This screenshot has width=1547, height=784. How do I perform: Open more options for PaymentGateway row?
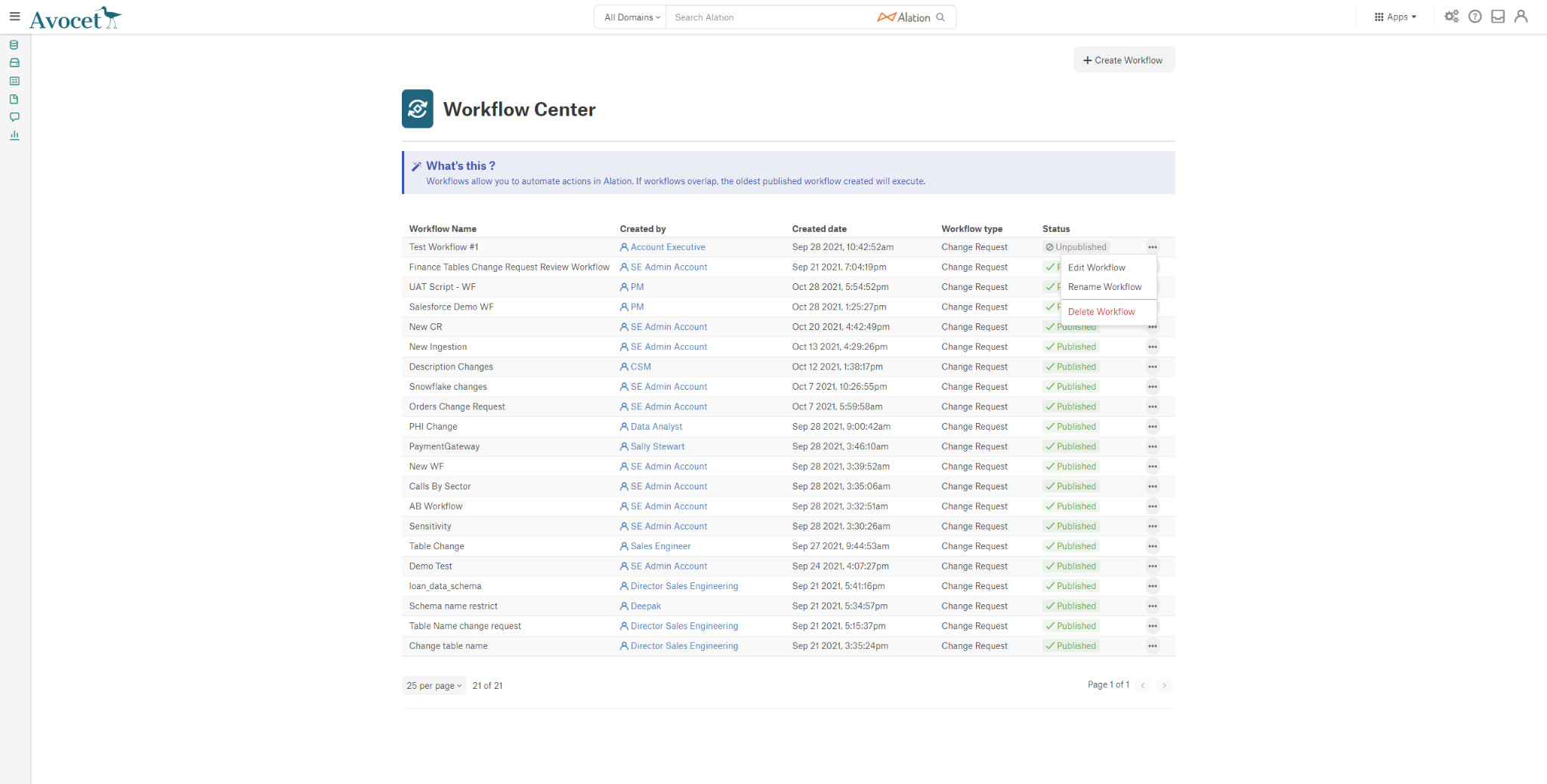pos(1153,446)
